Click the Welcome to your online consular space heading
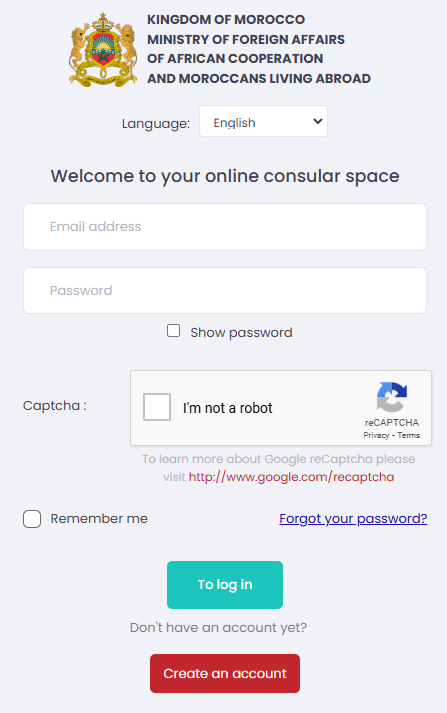This screenshot has height=713, width=447. pyautogui.click(x=225, y=176)
